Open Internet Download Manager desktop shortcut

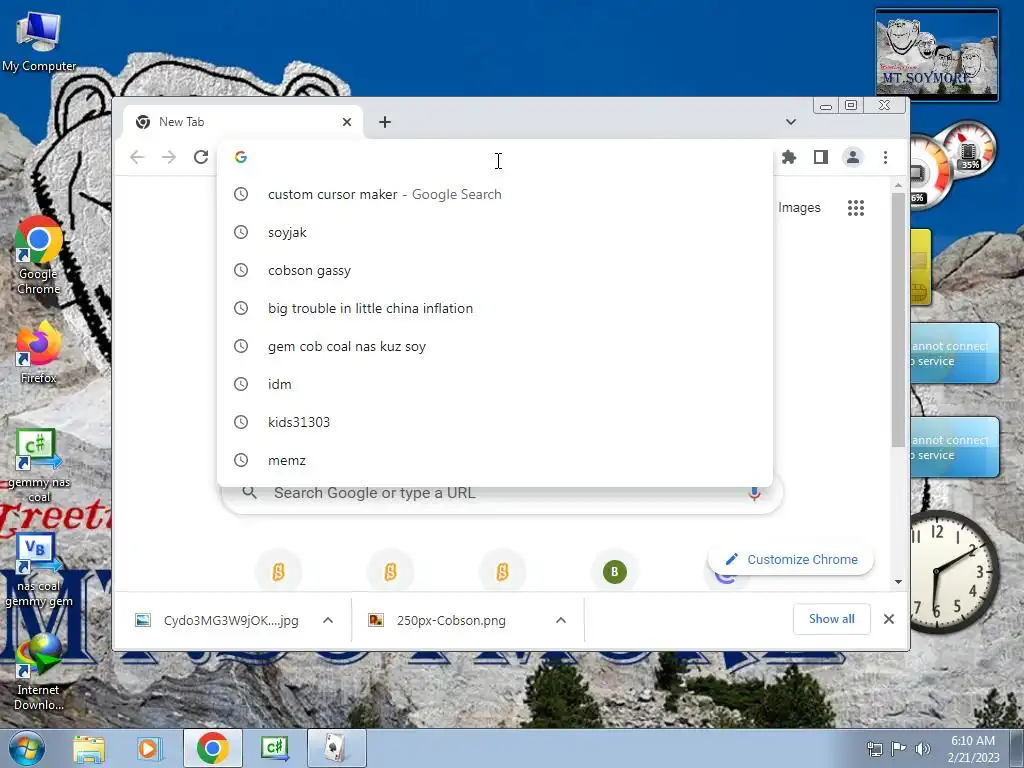pos(39,673)
